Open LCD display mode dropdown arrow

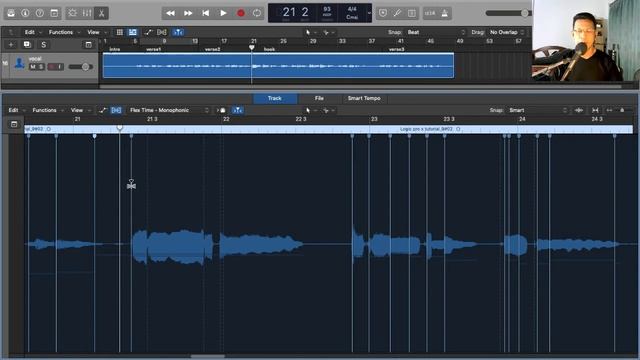369,13
